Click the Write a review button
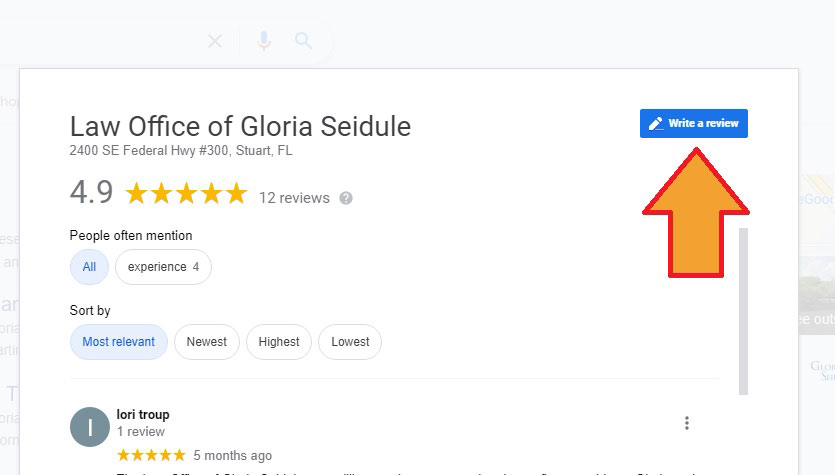The image size is (835, 475). (x=694, y=124)
